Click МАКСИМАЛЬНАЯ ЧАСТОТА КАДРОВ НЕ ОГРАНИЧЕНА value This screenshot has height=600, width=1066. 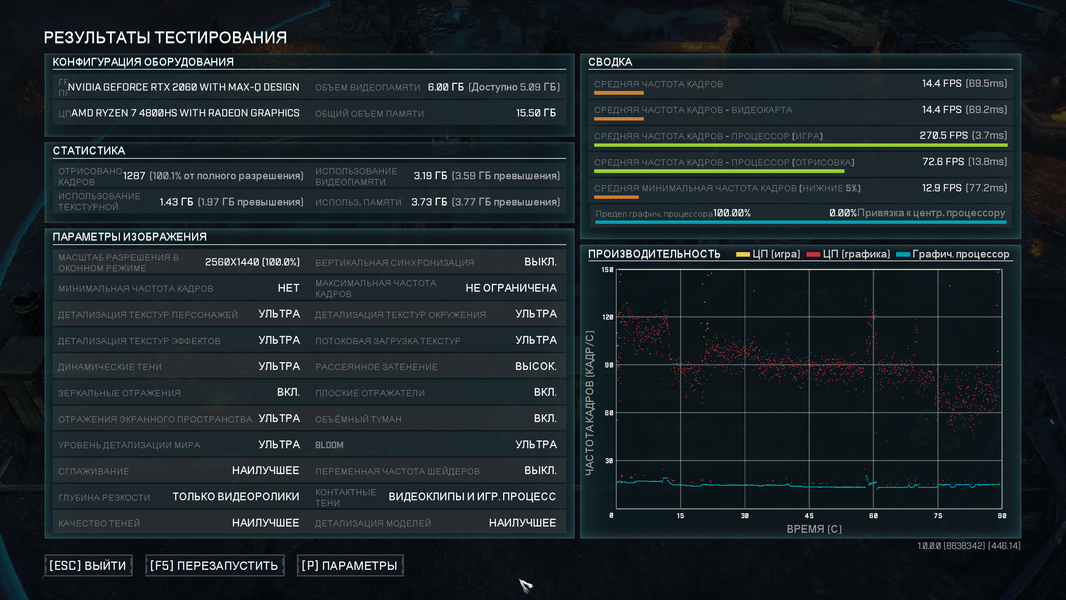(511, 288)
